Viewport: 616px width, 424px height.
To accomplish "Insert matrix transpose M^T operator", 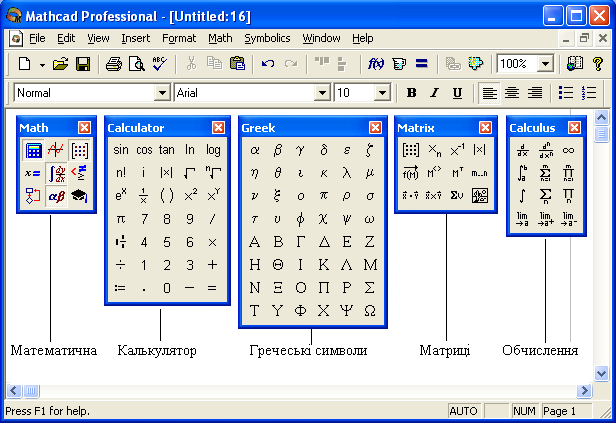I will pos(457,173).
